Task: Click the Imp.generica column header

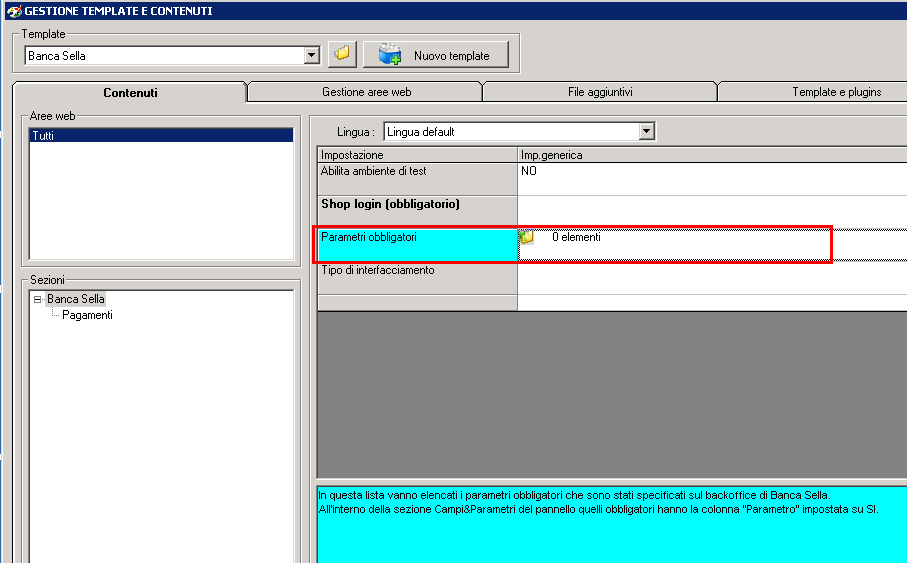Action: tap(712, 154)
